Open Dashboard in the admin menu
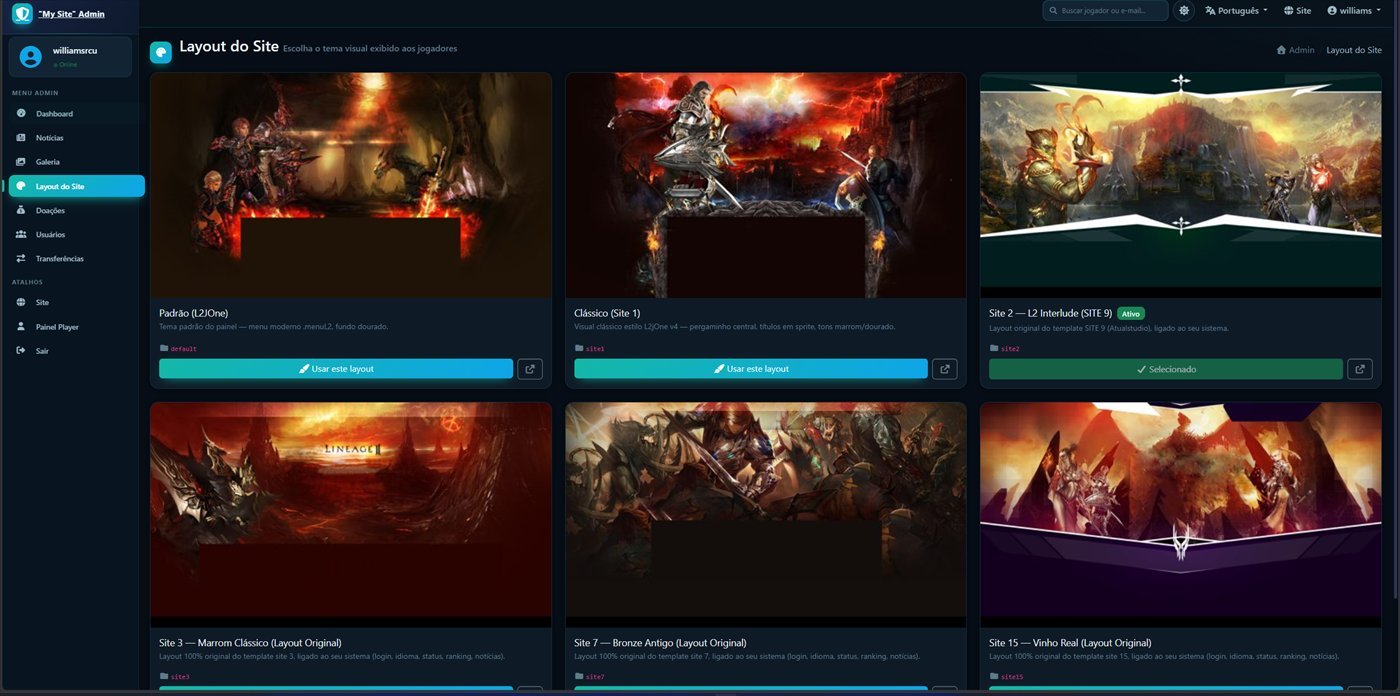Screen dimensions: 1400x696 click(x=77, y=113)
